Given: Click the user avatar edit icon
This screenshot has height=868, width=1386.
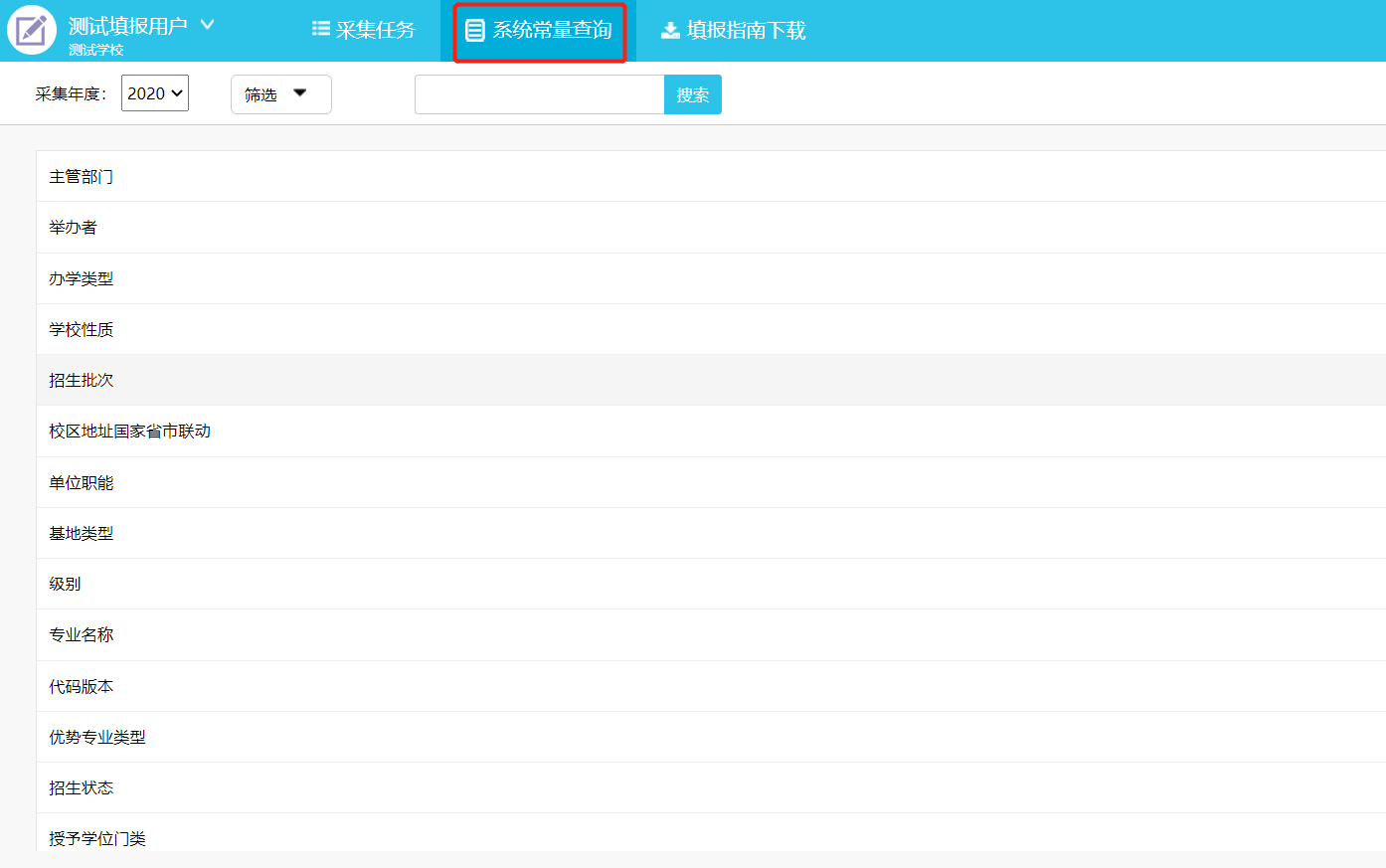Looking at the screenshot, I should (32, 30).
